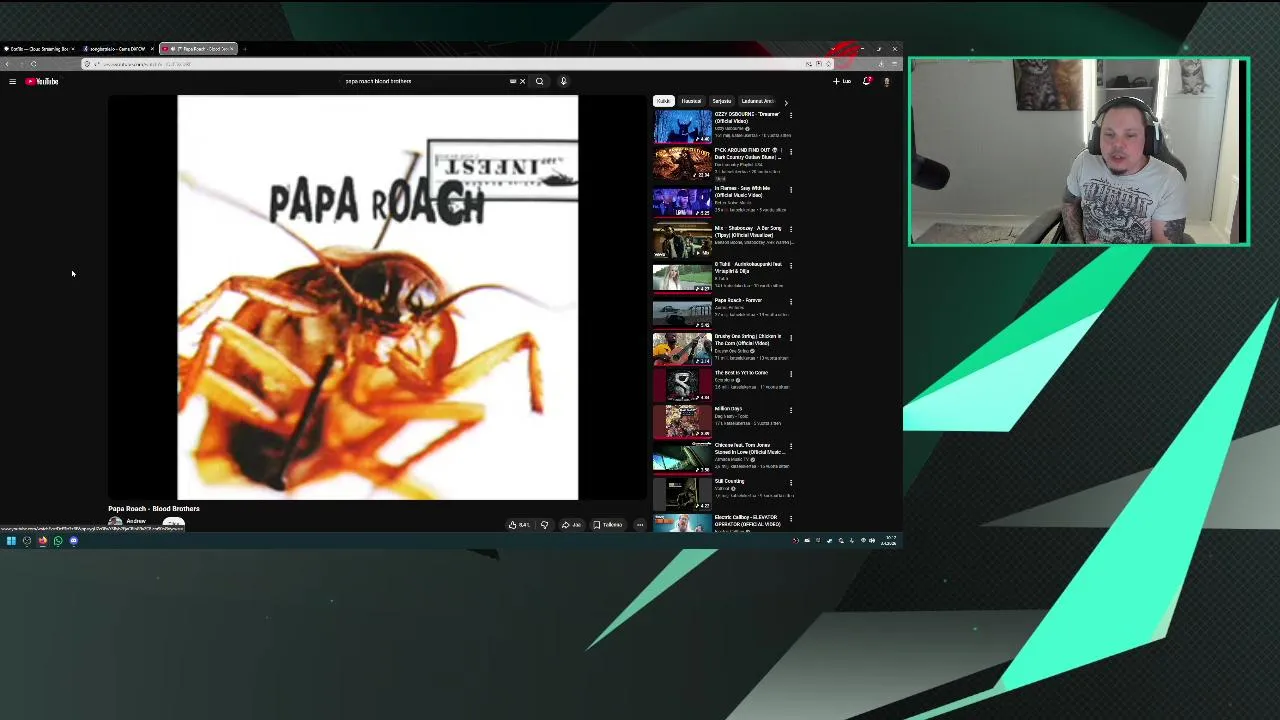Open the F*CK AROUND FIND OUT video thumbnail
This screenshot has width=1280, height=720.
682,164
